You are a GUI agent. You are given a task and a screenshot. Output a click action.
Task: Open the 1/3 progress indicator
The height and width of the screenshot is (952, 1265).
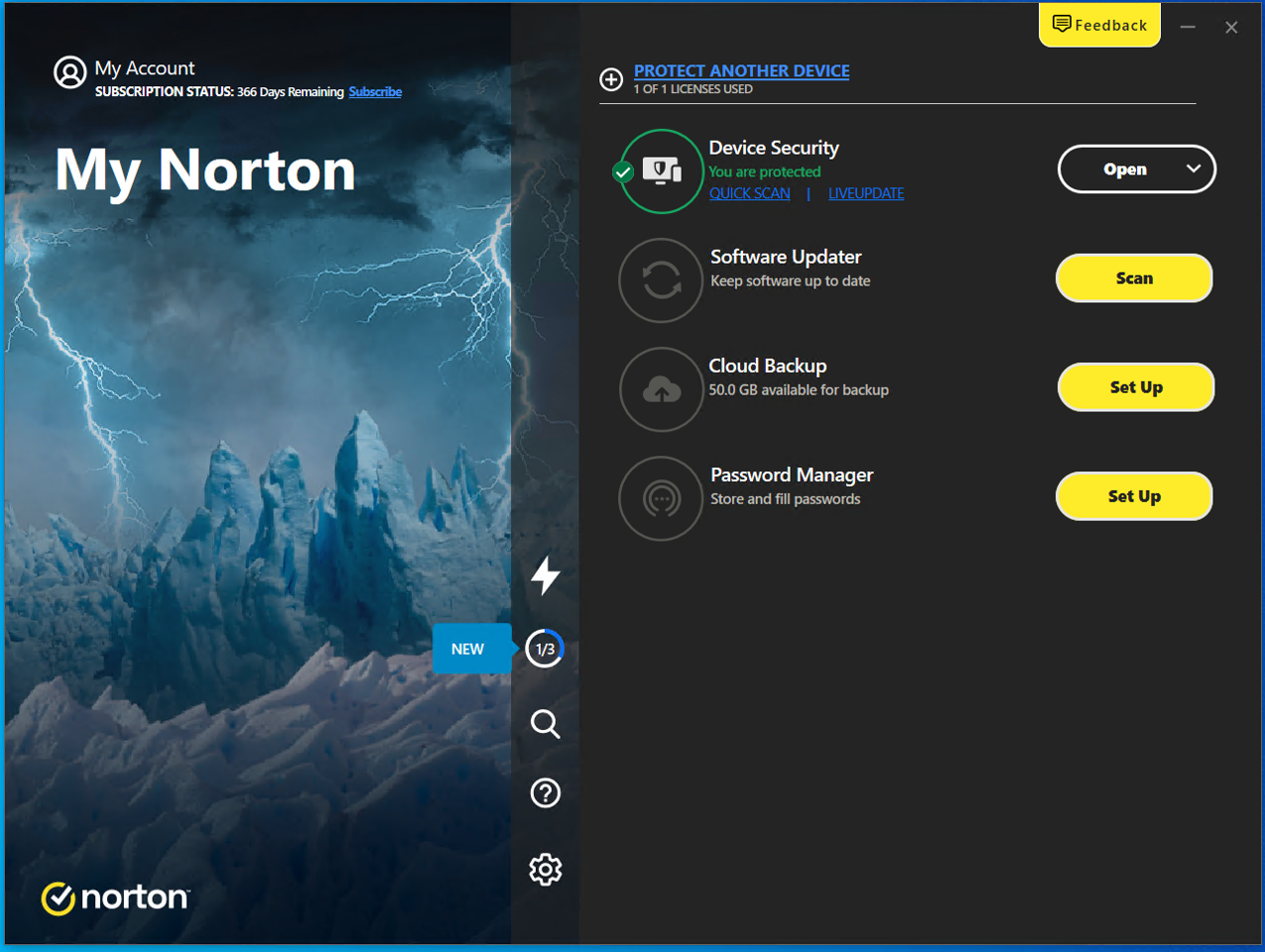545,650
